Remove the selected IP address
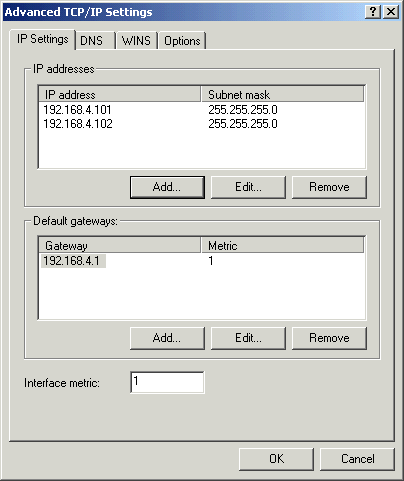This screenshot has width=404, height=481. coord(329,187)
